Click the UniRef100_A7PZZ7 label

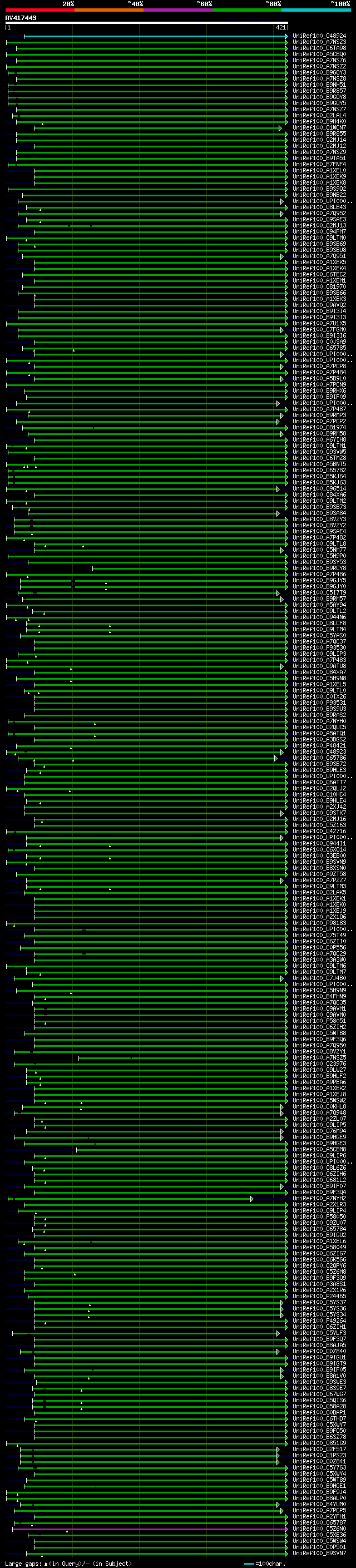(x=319, y=880)
